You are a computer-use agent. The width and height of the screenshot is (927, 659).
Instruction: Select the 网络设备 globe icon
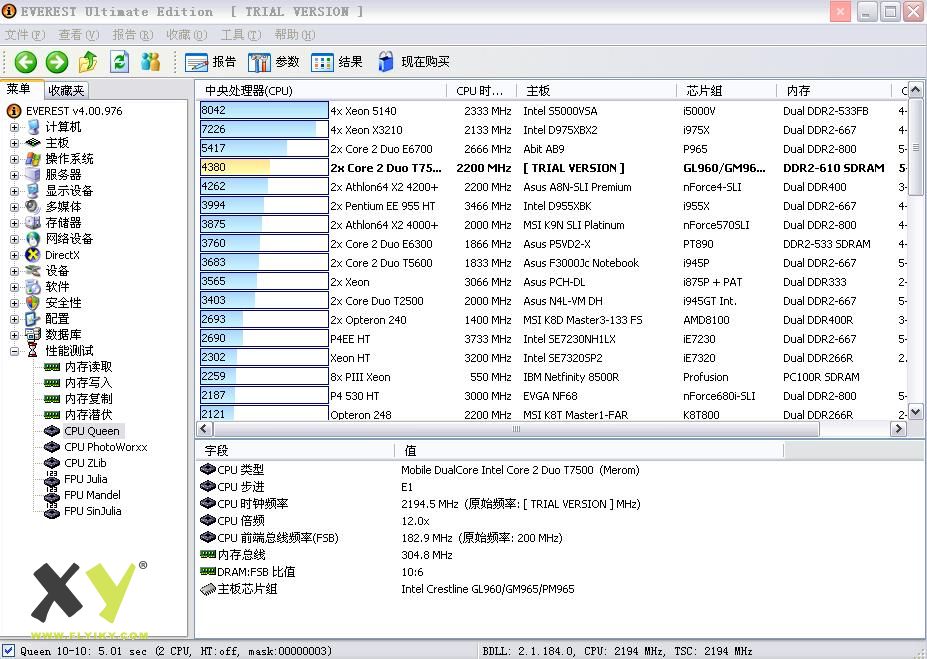[x=33, y=239]
